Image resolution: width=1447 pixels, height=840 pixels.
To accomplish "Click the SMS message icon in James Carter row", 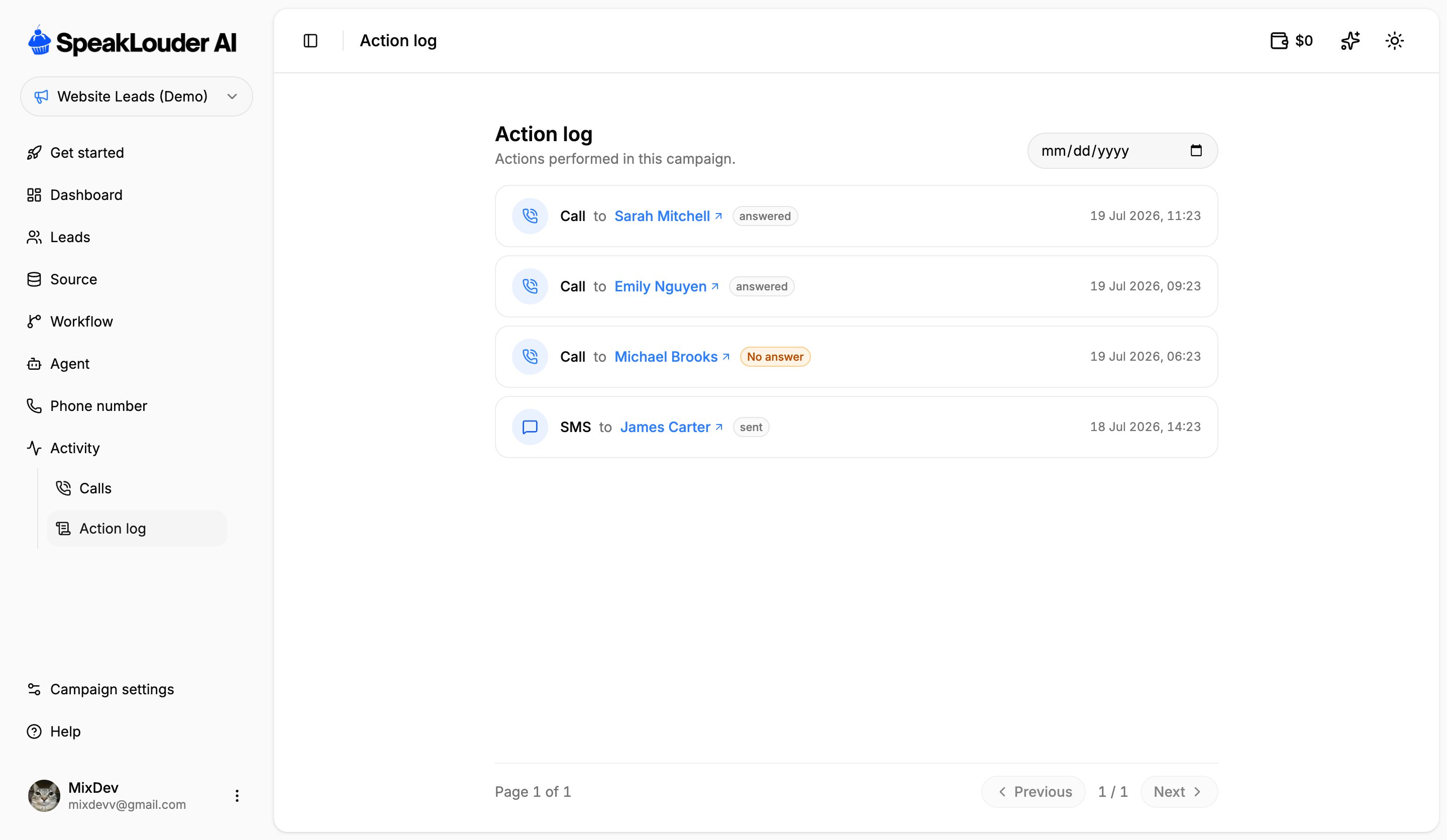I will [x=530, y=427].
